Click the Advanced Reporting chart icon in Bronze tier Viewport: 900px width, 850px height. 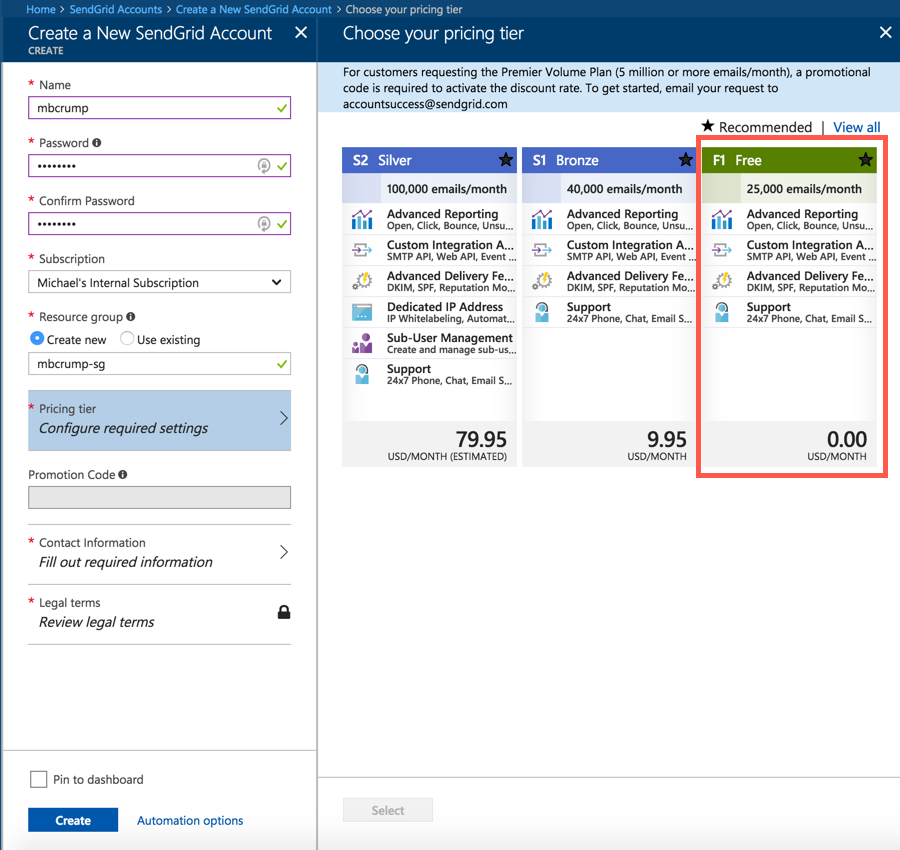pos(542,219)
